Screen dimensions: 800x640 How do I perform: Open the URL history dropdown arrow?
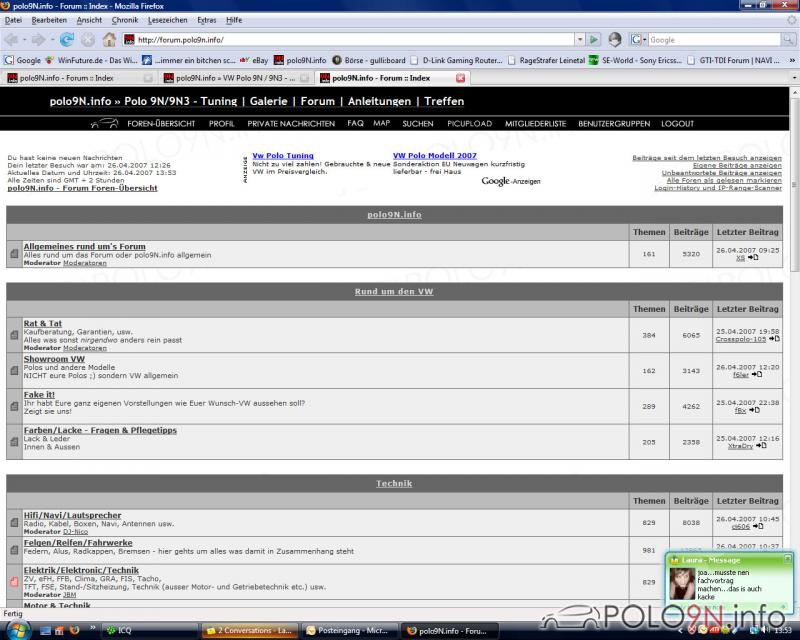pos(579,40)
